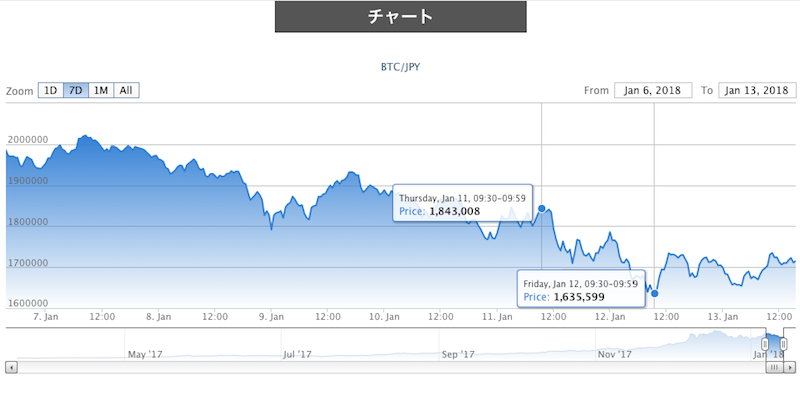Select the 7D zoom range
The width and height of the screenshot is (800, 408).
pos(76,90)
